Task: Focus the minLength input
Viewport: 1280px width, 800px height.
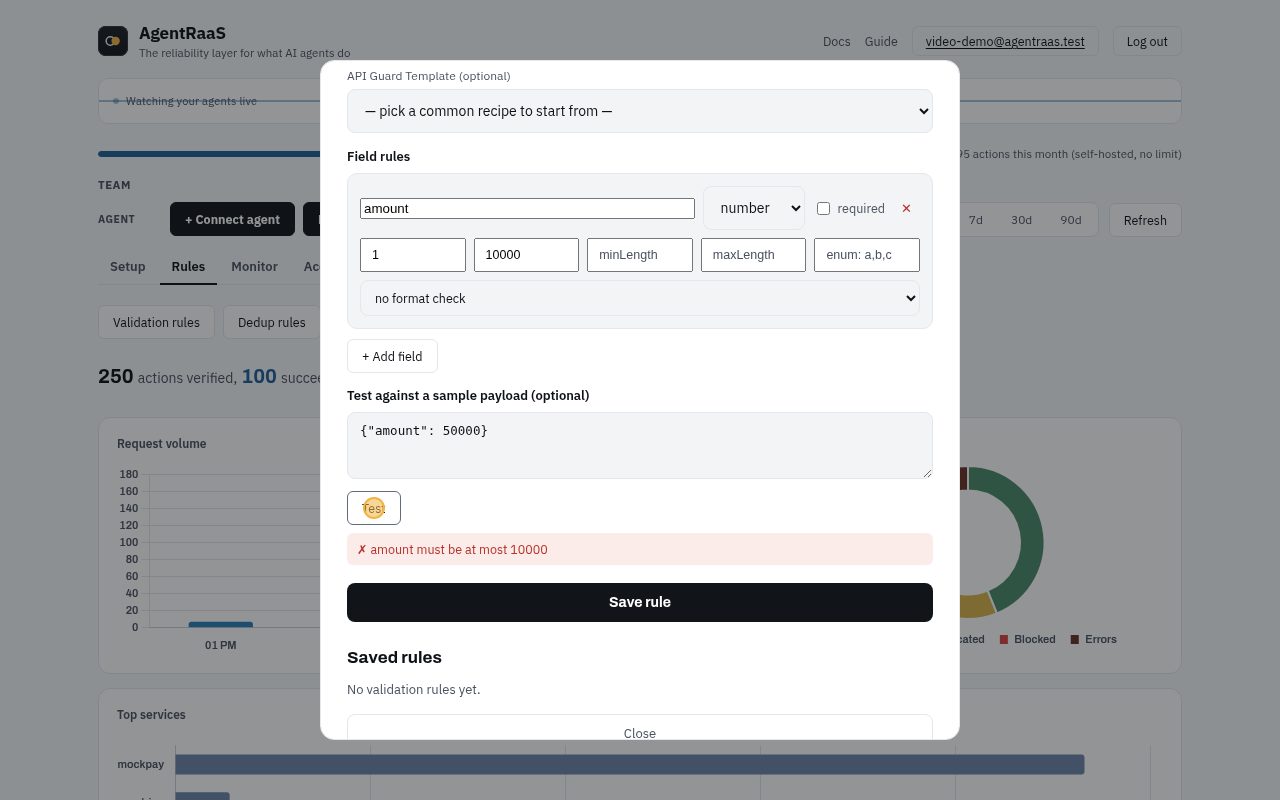Action: (640, 255)
